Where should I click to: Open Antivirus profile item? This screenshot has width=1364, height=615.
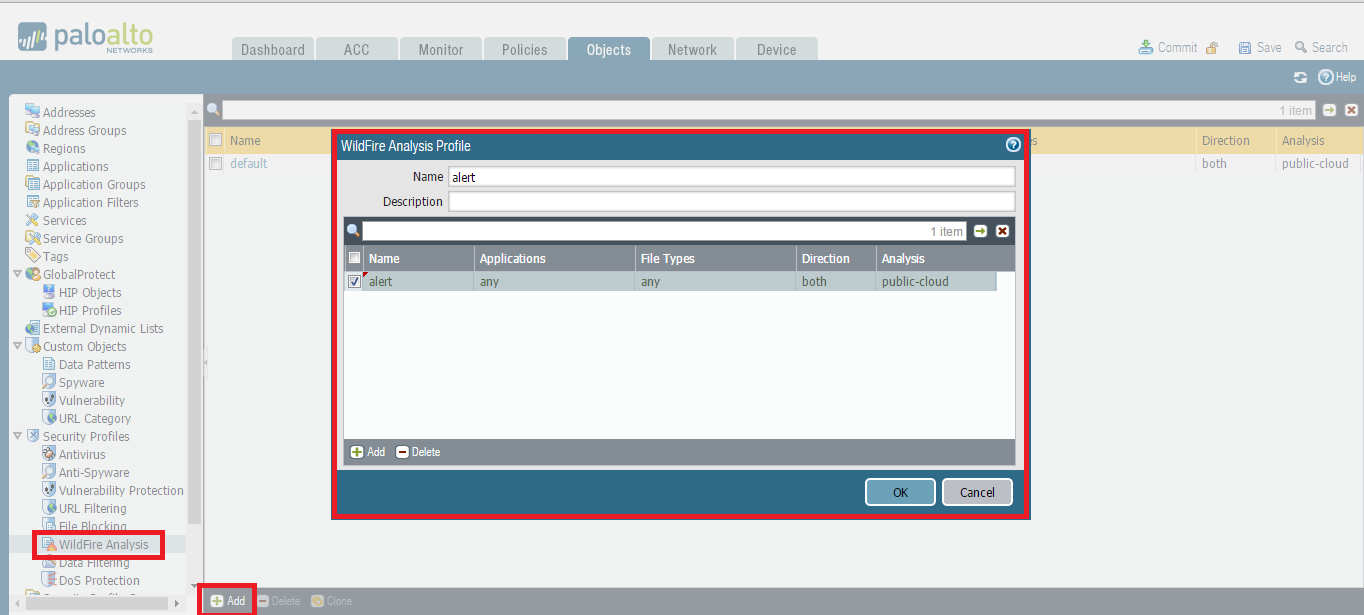[x=82, y=454]
